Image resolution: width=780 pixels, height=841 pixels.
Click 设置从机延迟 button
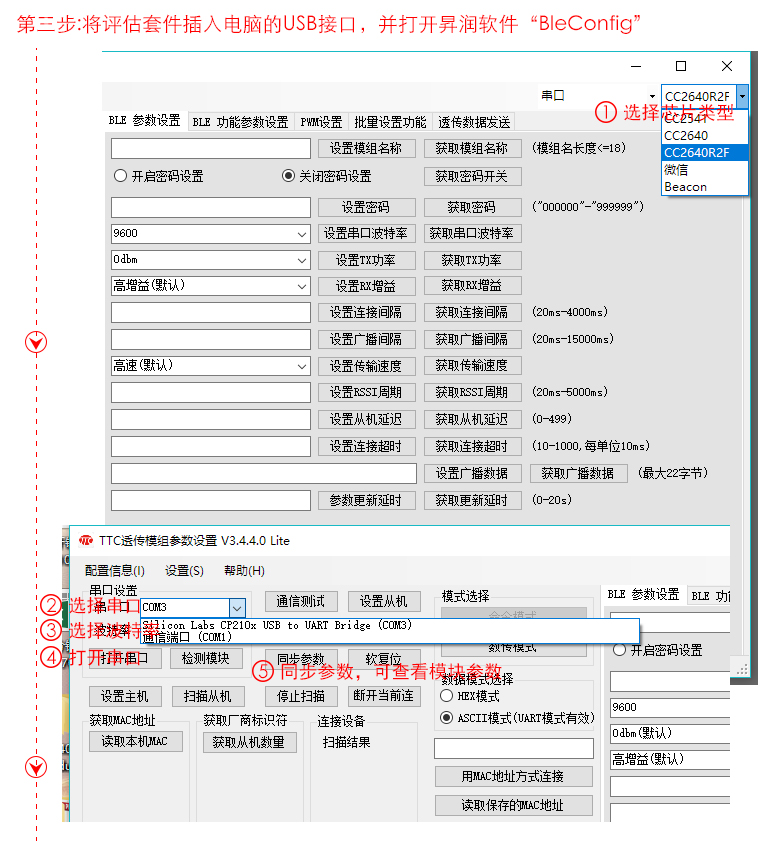(x=366, y=419)
